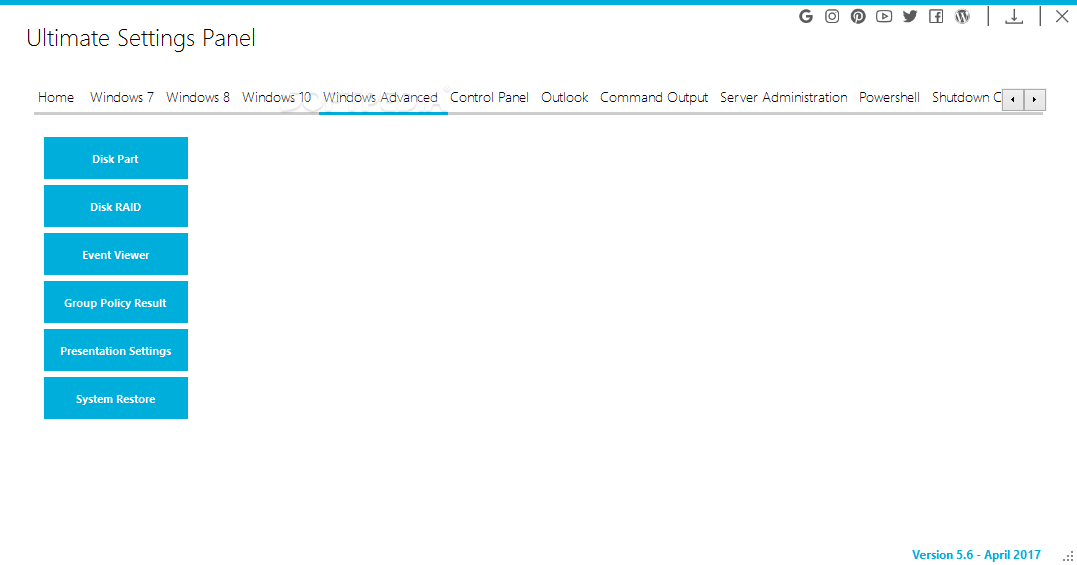Click the window resize grip
The width and height of the screenshot is (1077, 565).
pyautogui.click(x=1068, y=557)
